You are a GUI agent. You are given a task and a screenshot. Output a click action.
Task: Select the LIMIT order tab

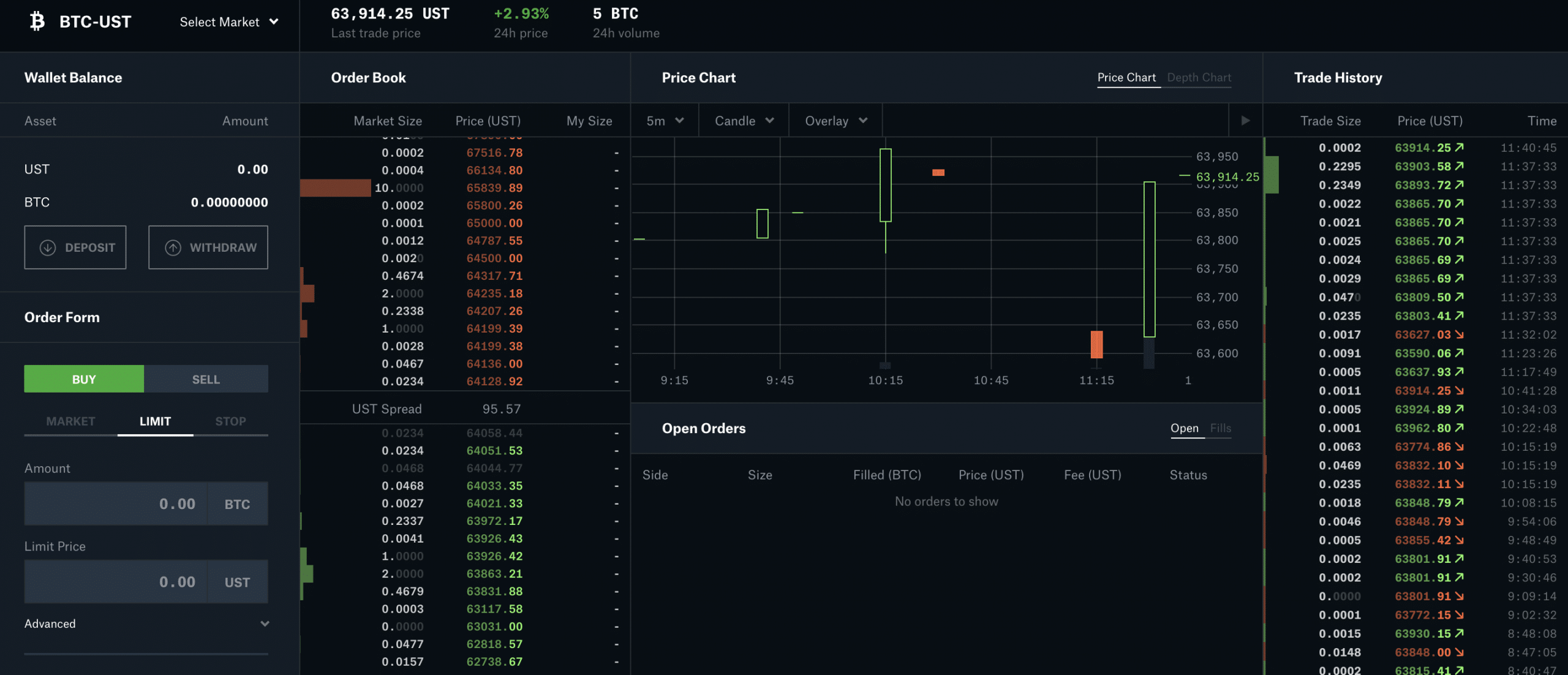[154, 420]
